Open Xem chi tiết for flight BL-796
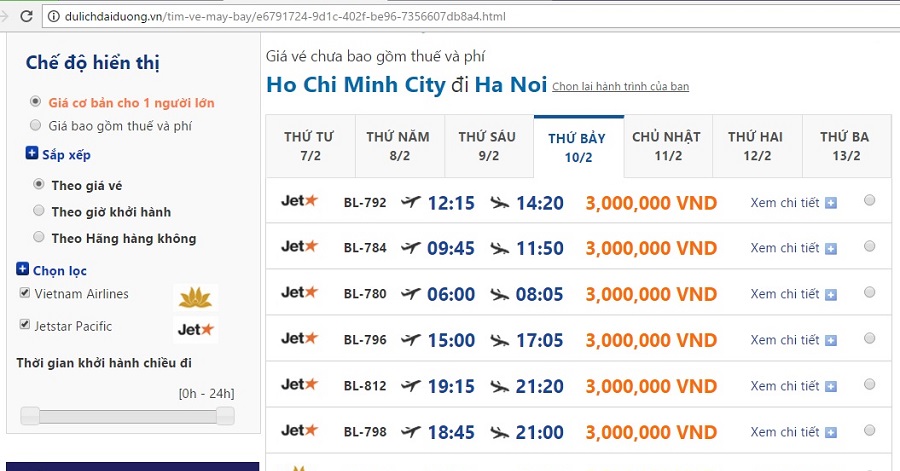The height and width of the screenshot is (471, 900). pyautogui.click(x=785, y=340)
